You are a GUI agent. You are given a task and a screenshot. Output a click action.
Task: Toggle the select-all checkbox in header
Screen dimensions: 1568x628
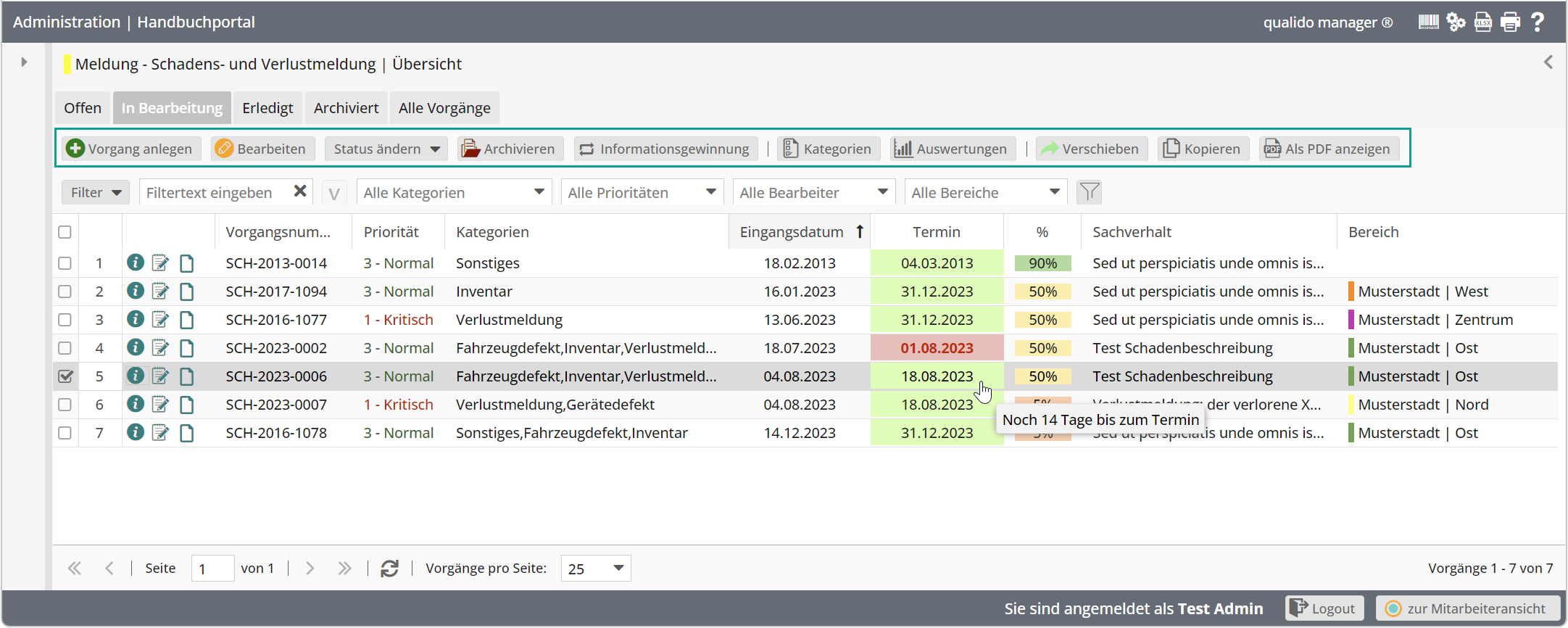[x=65, y=232]
